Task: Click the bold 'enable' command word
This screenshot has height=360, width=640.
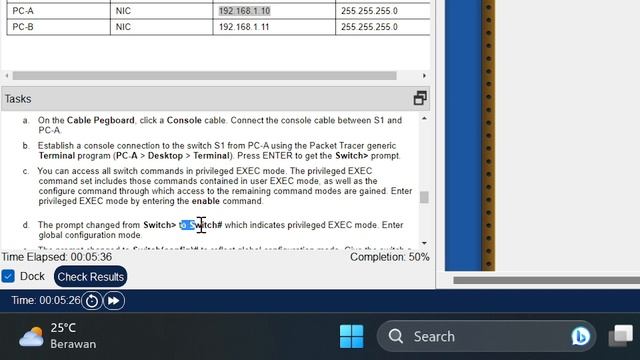Action: tap(206, 201)
